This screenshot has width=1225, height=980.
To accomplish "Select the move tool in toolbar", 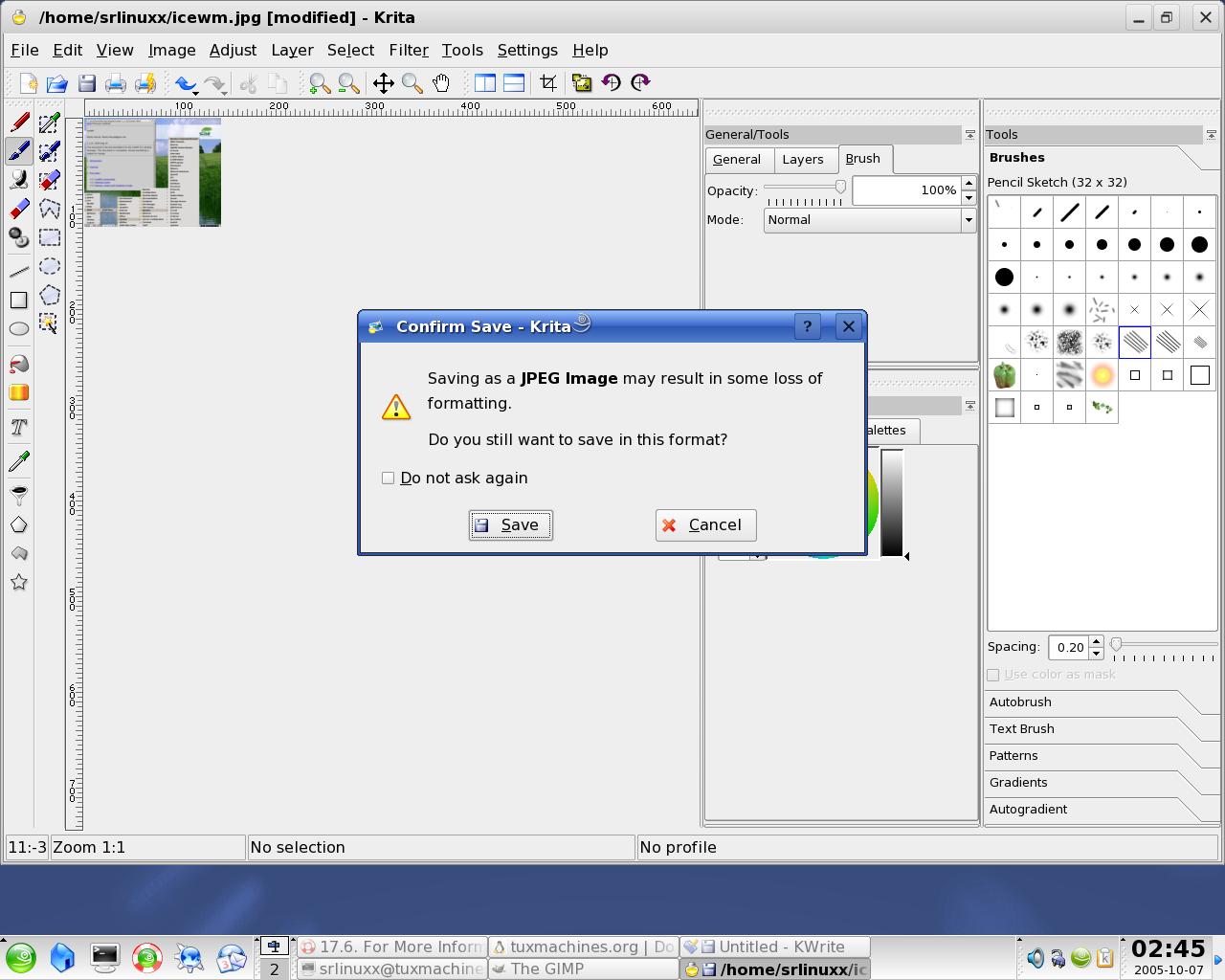I will [384, 83].
